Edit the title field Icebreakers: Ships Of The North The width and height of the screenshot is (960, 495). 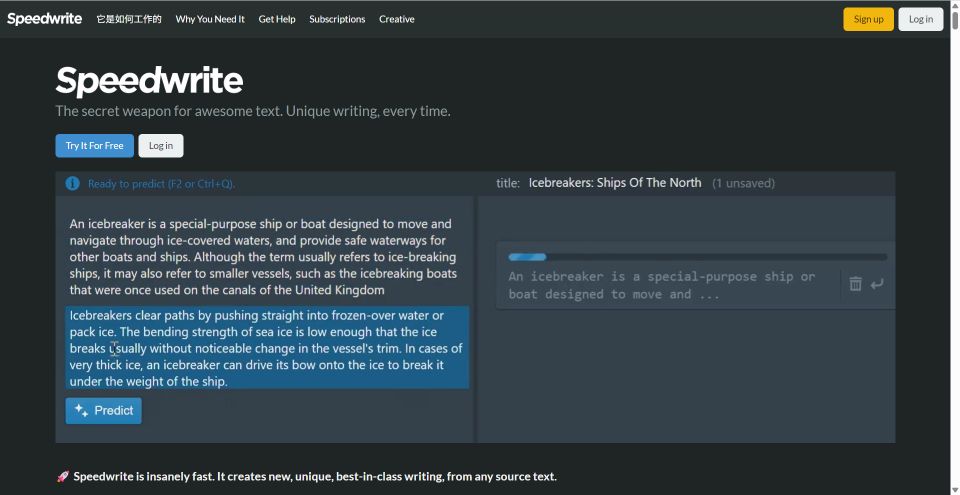tap(615, 183)
